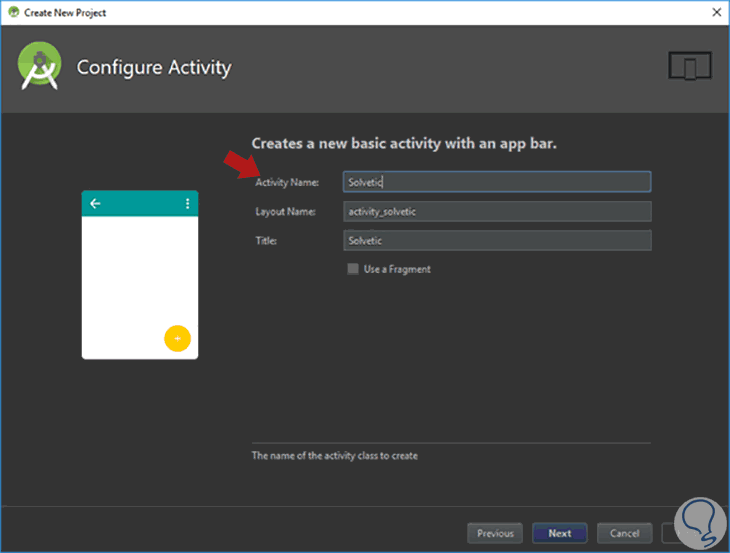Click inside the Layout Name text field

tap(496, 211)
